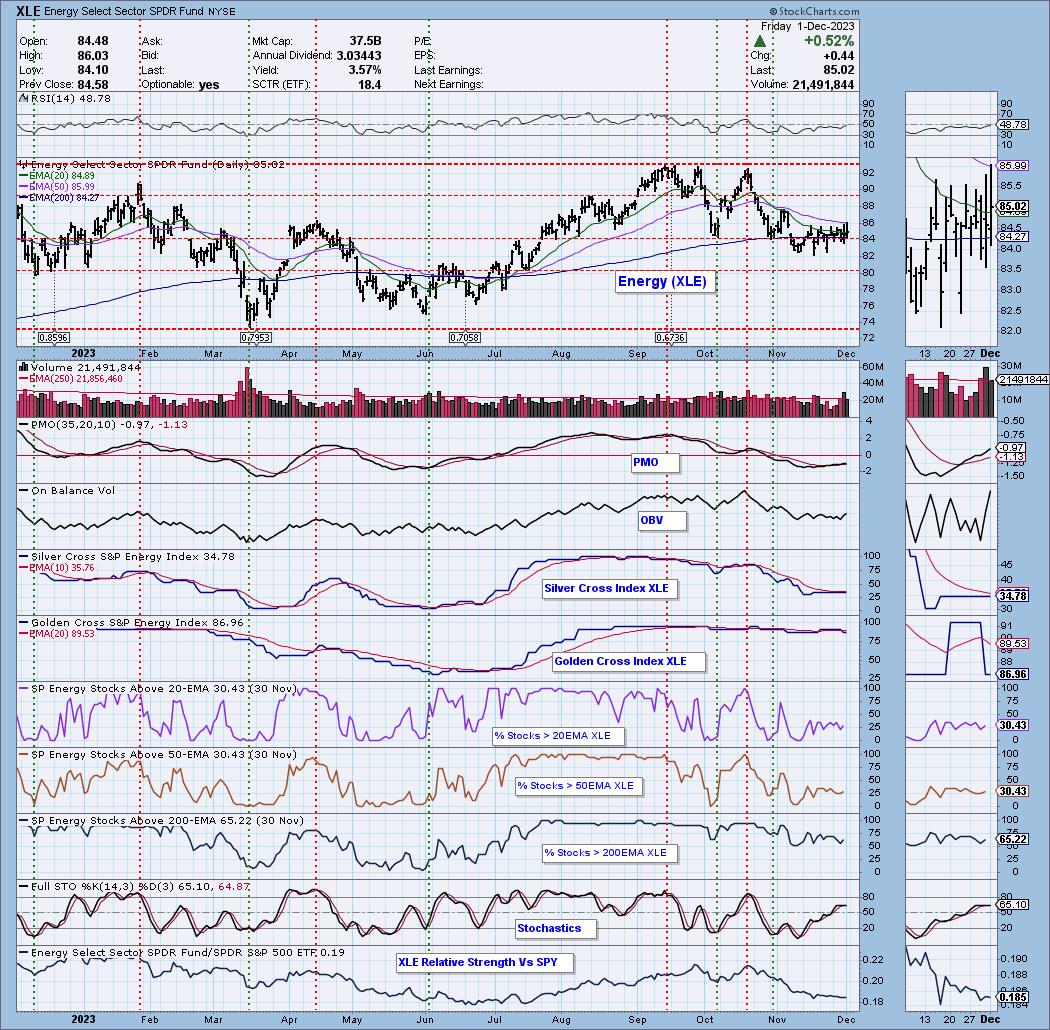
Task: Click the PMO(35,20,10) indicator legend
Action: (104, 425)
